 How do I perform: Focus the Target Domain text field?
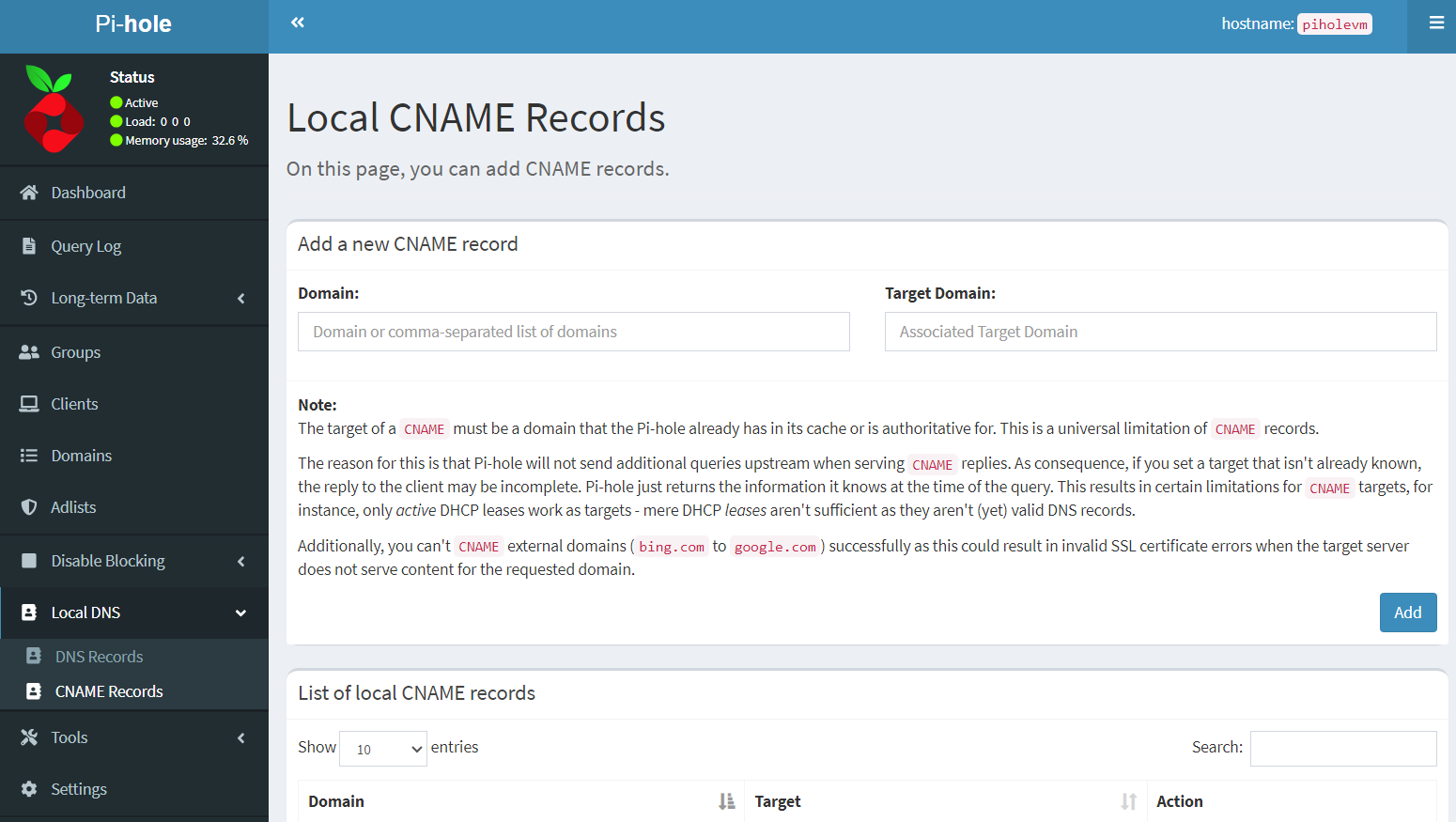click(x=1160, y=332)
